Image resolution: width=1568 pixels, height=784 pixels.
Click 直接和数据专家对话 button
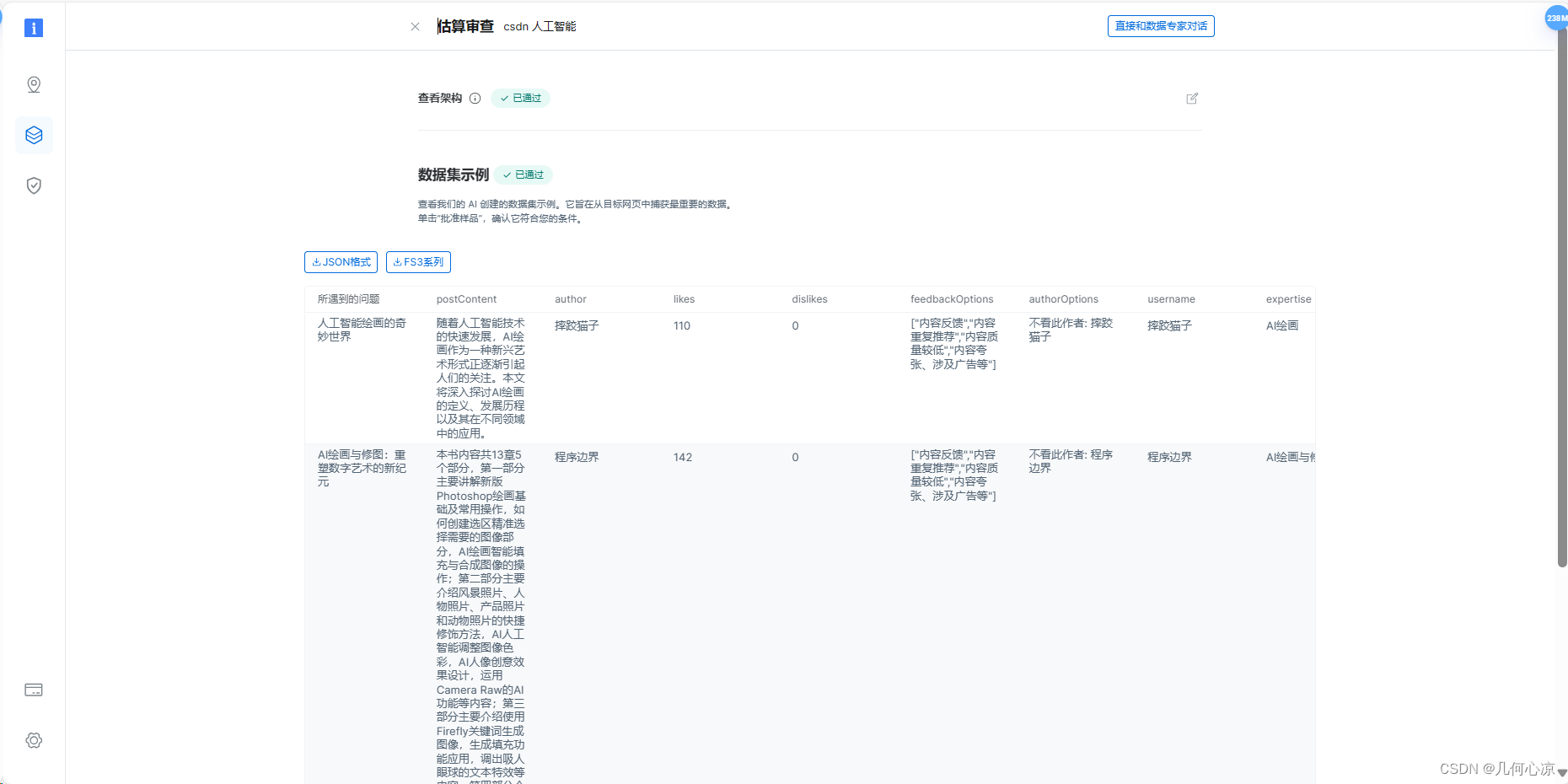1161,26
